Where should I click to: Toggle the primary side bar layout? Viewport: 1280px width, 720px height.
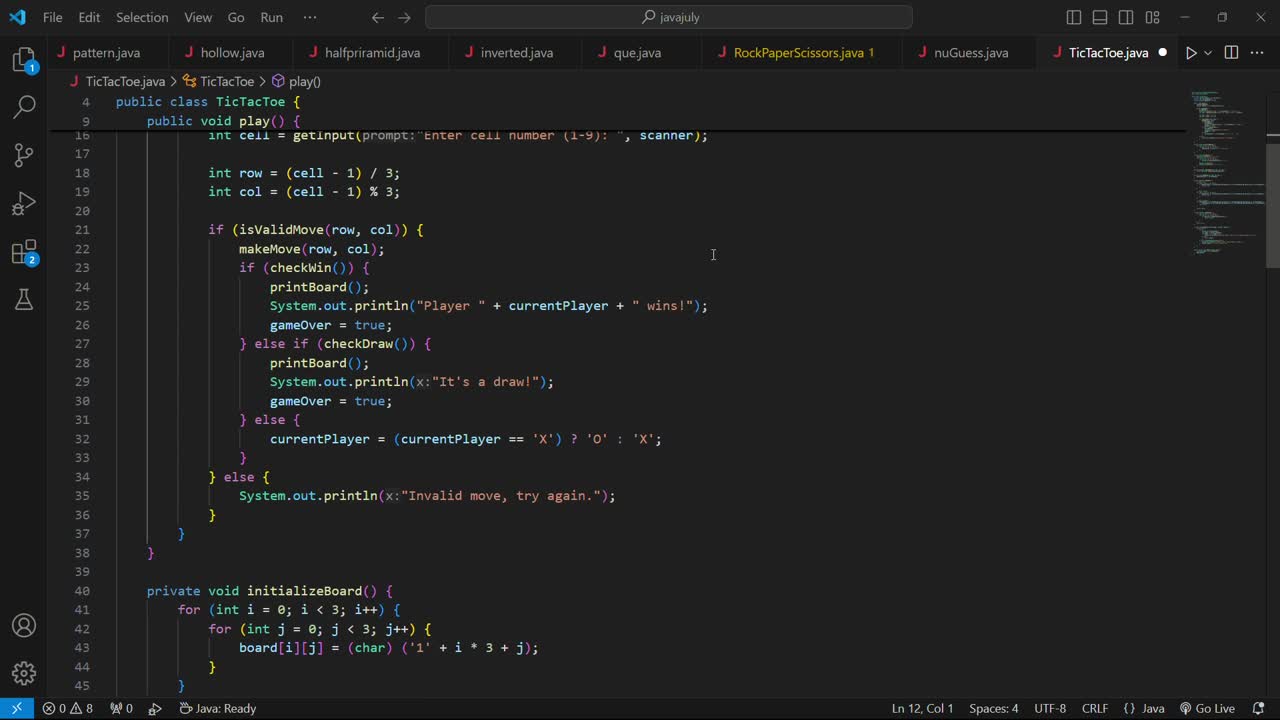pos(1074,17)
